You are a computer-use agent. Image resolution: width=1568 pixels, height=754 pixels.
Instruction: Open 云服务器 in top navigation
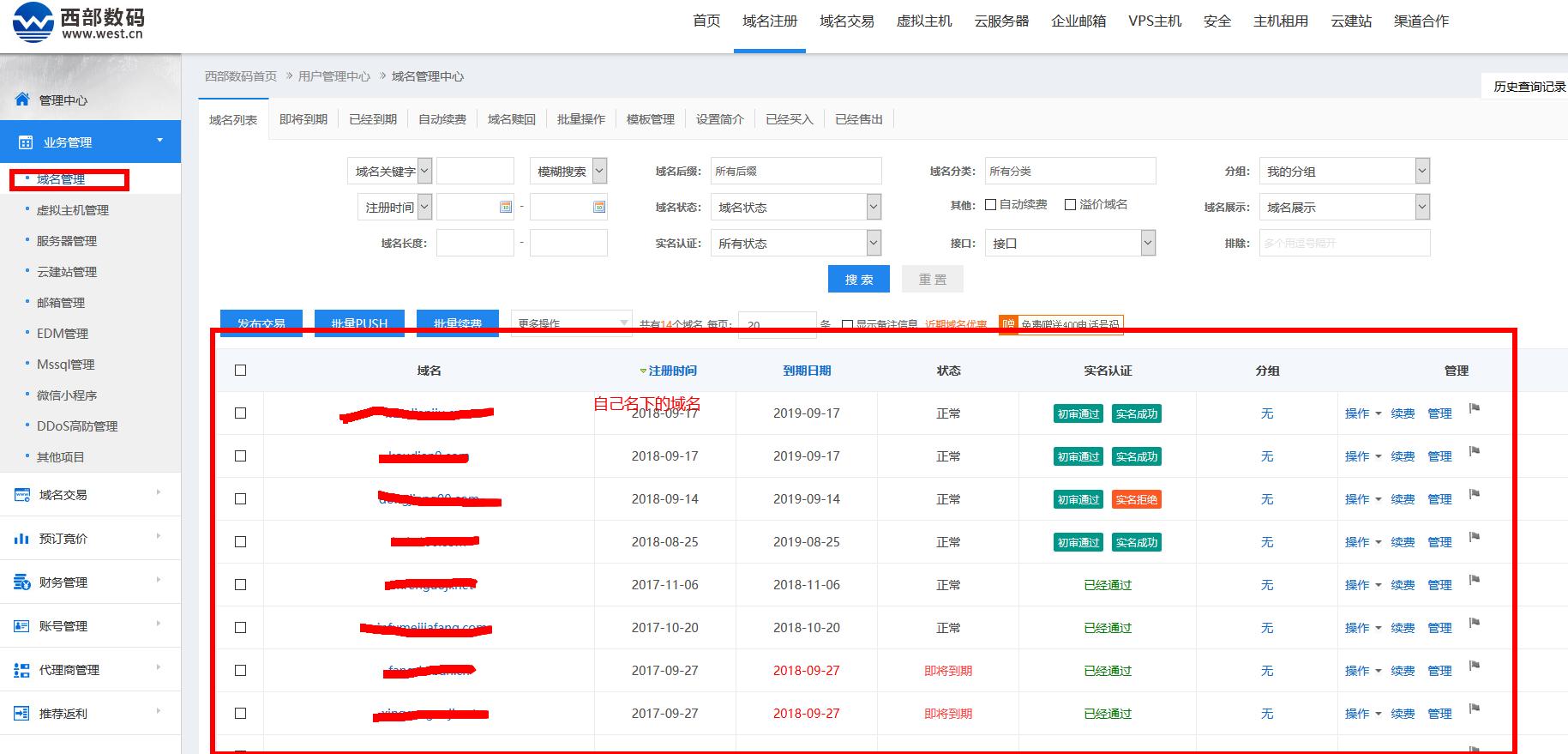(1001, 21)
